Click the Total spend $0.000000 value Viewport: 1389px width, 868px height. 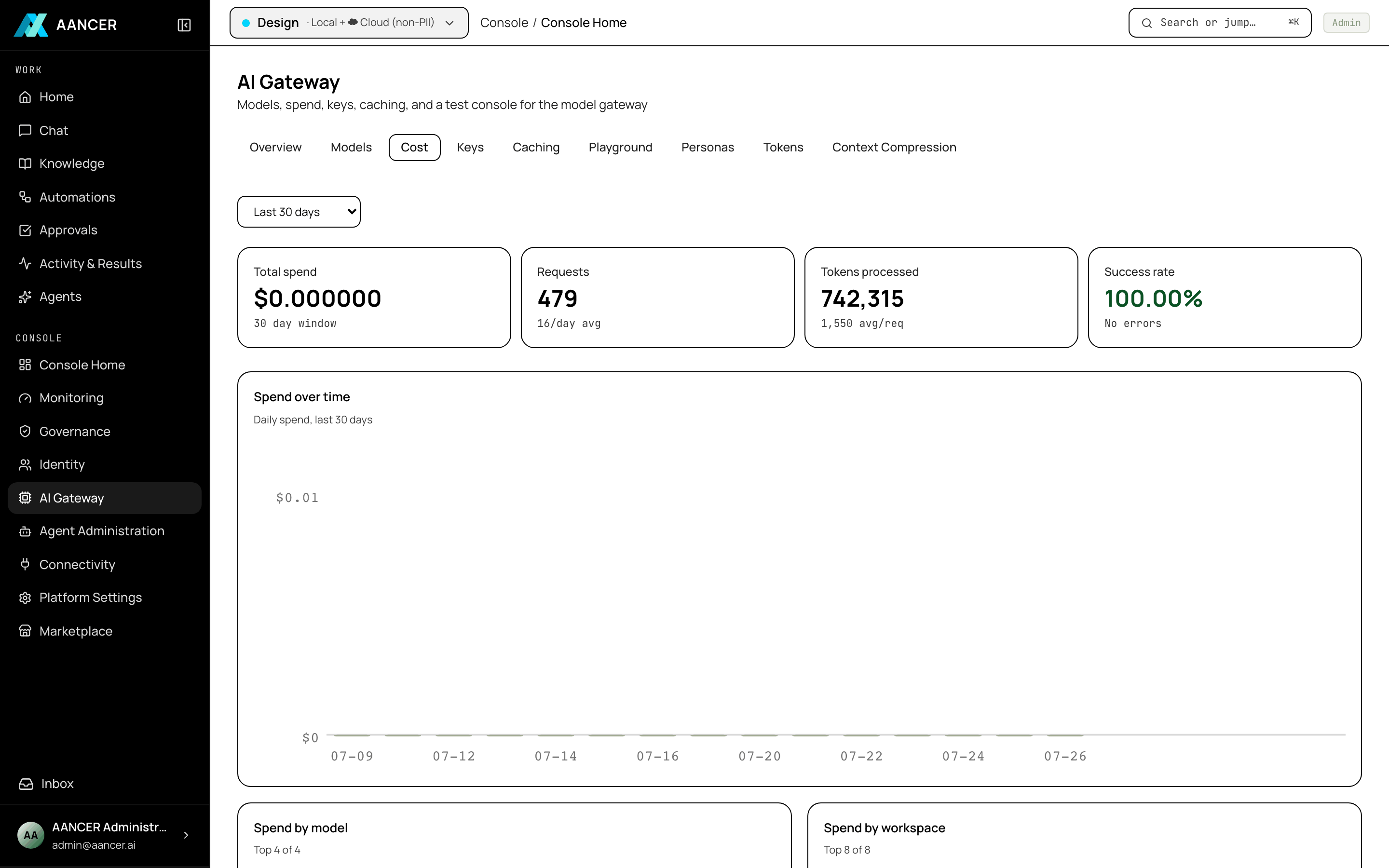click(317, 298)
